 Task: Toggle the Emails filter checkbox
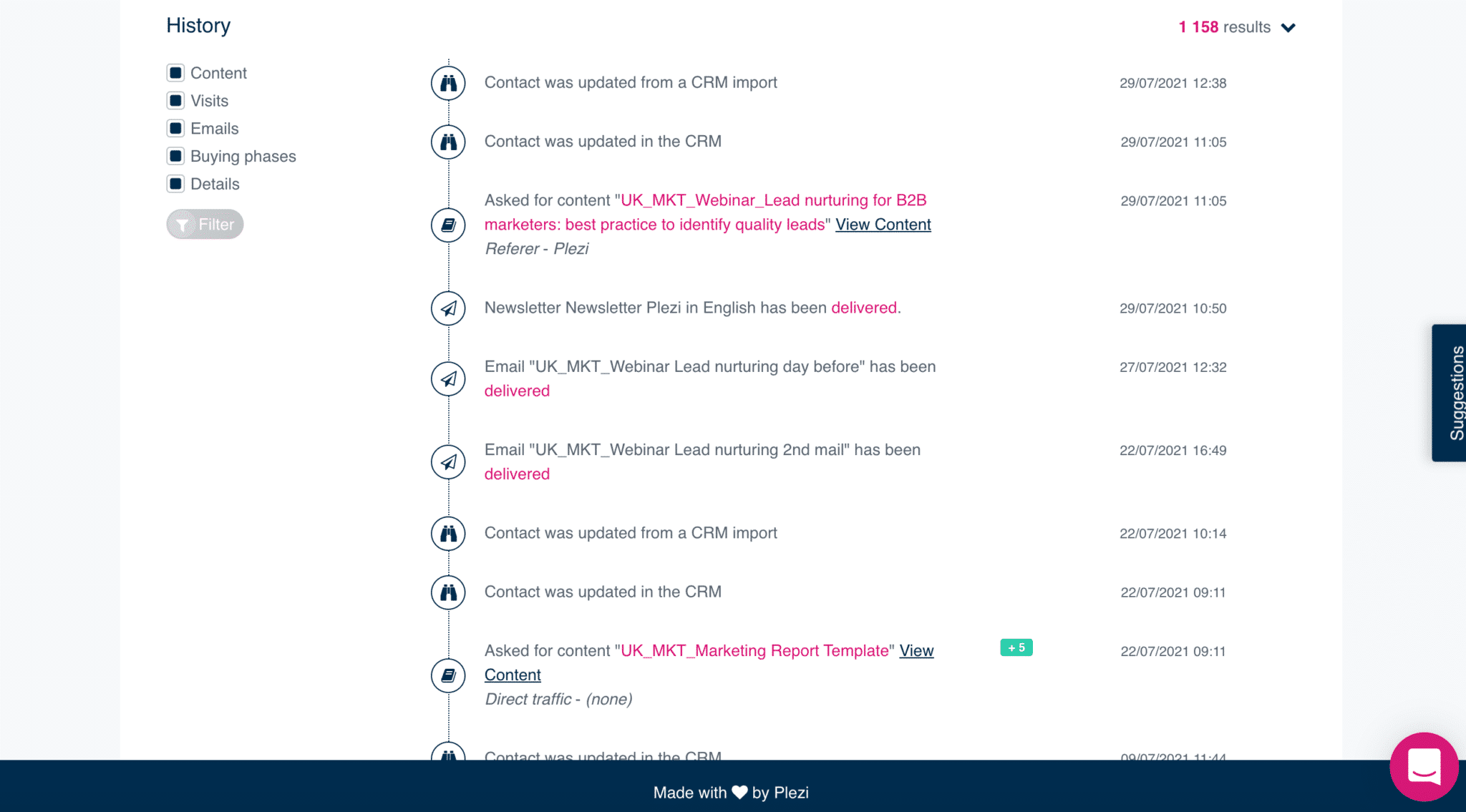coord(176,128)
